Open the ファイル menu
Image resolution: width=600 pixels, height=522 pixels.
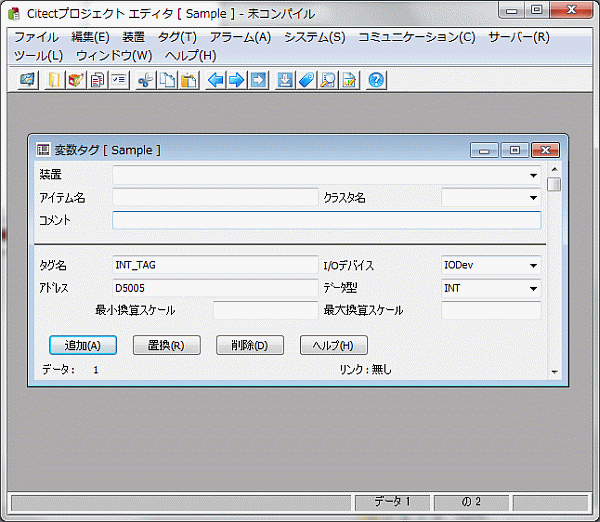36,37
